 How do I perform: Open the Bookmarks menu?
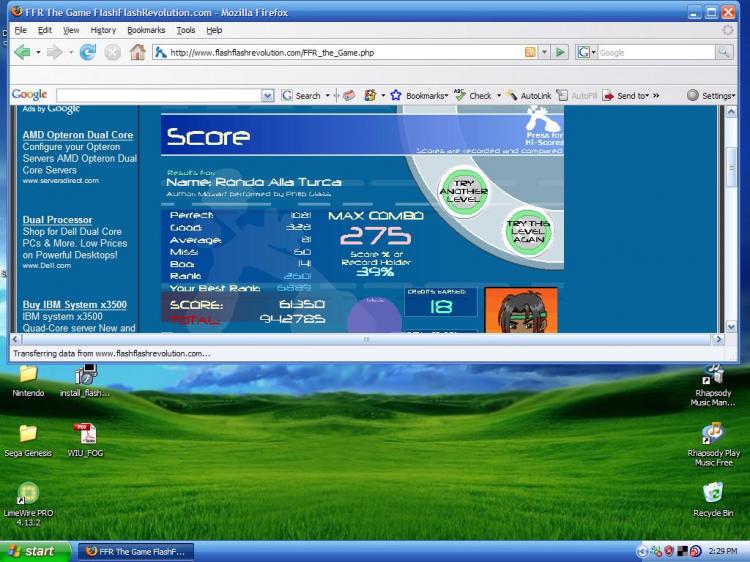point(146,30)
